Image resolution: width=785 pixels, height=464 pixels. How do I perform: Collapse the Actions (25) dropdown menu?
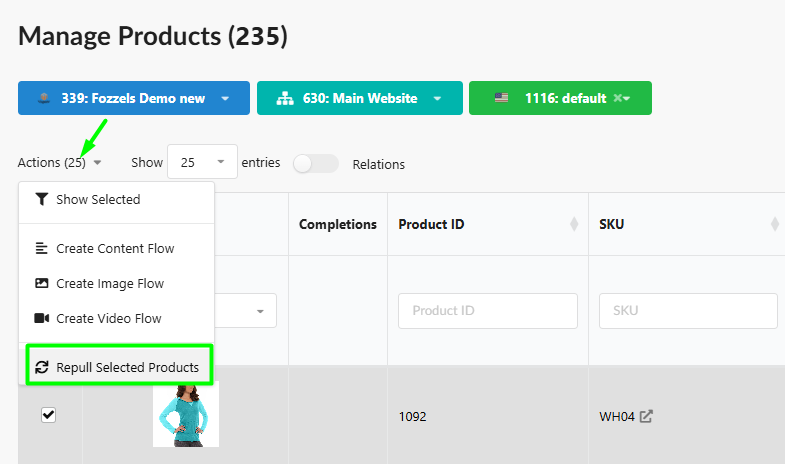point(60,163)
